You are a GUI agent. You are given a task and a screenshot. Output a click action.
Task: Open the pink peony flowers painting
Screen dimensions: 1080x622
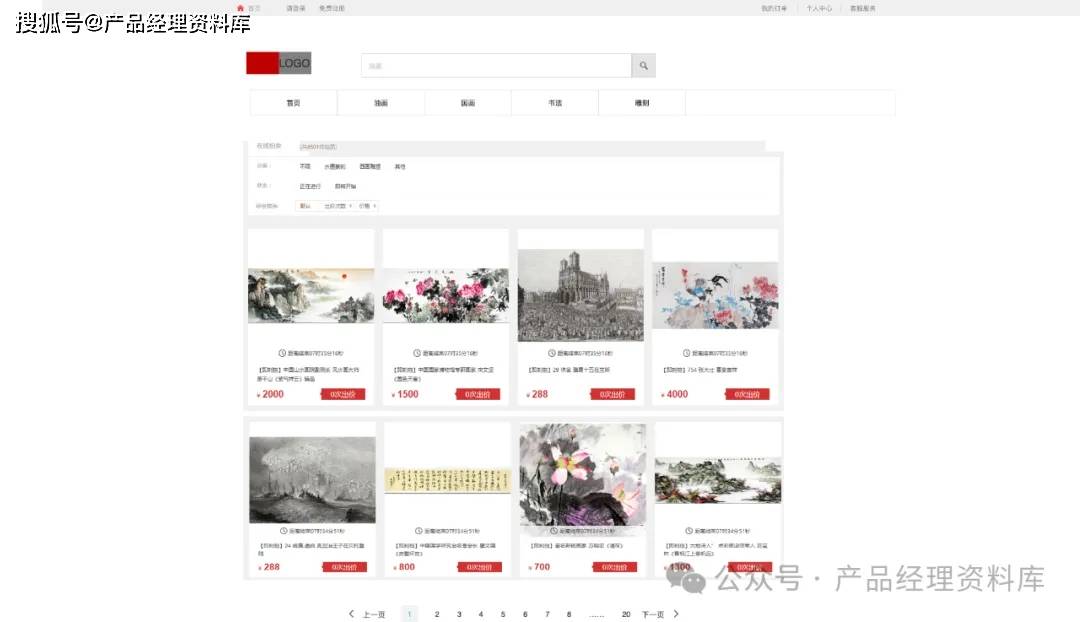click(x=446, y=296)
